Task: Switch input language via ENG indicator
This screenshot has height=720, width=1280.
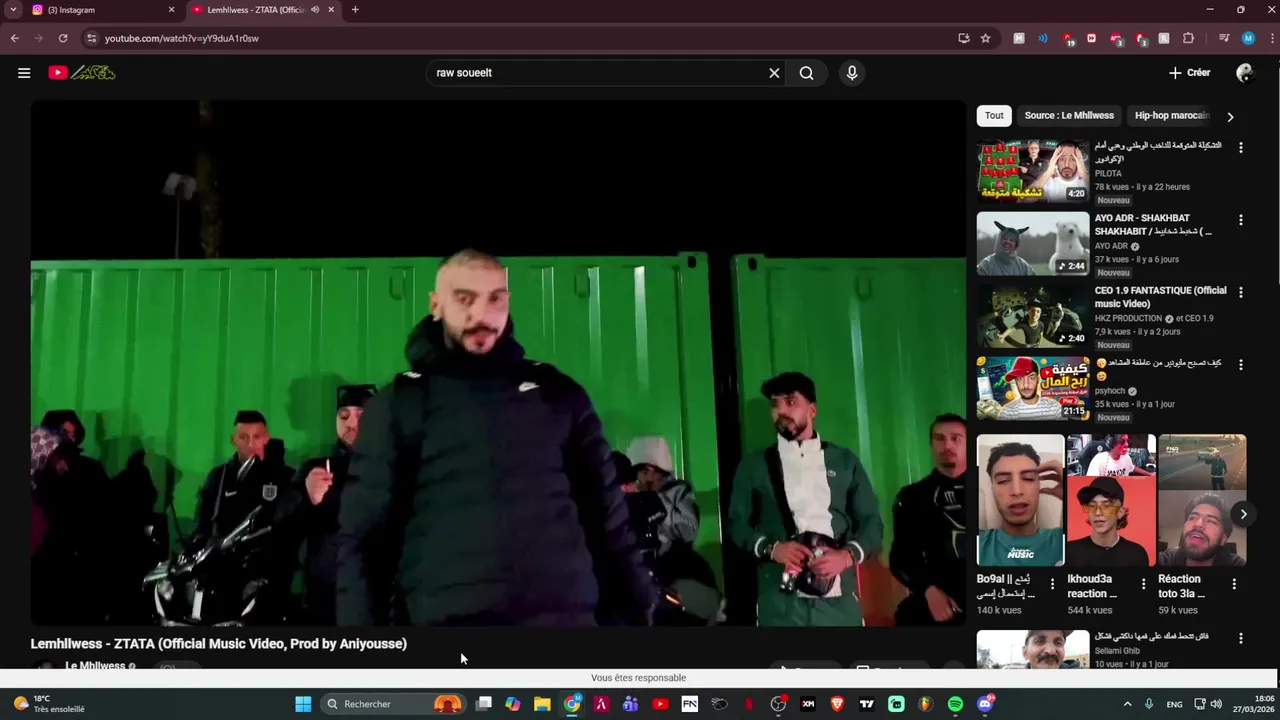Action: click(1174, 704)
